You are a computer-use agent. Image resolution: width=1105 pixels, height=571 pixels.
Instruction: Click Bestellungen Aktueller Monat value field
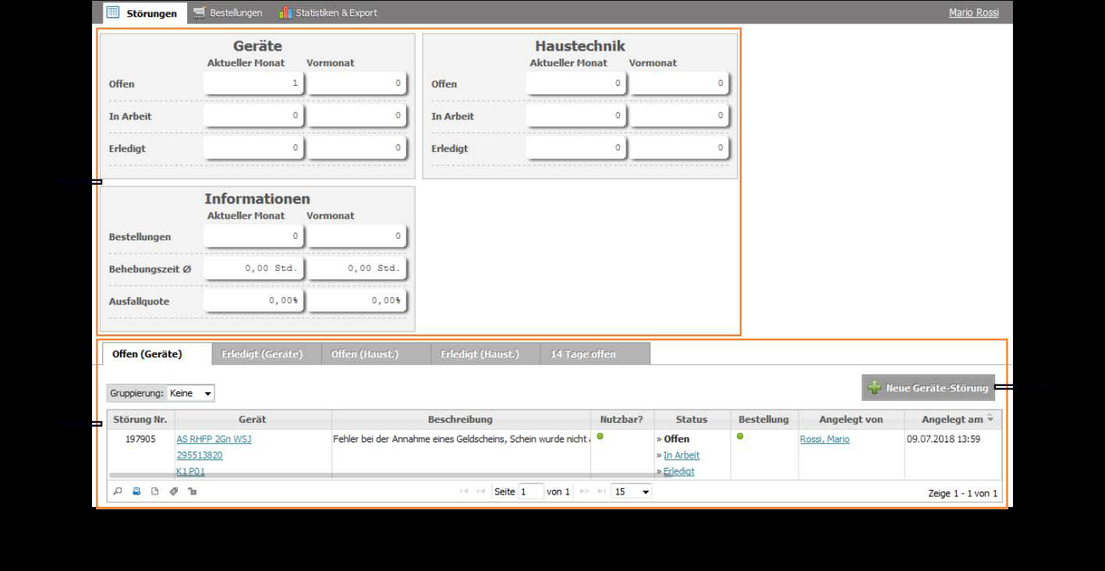(x=254, y=236)
